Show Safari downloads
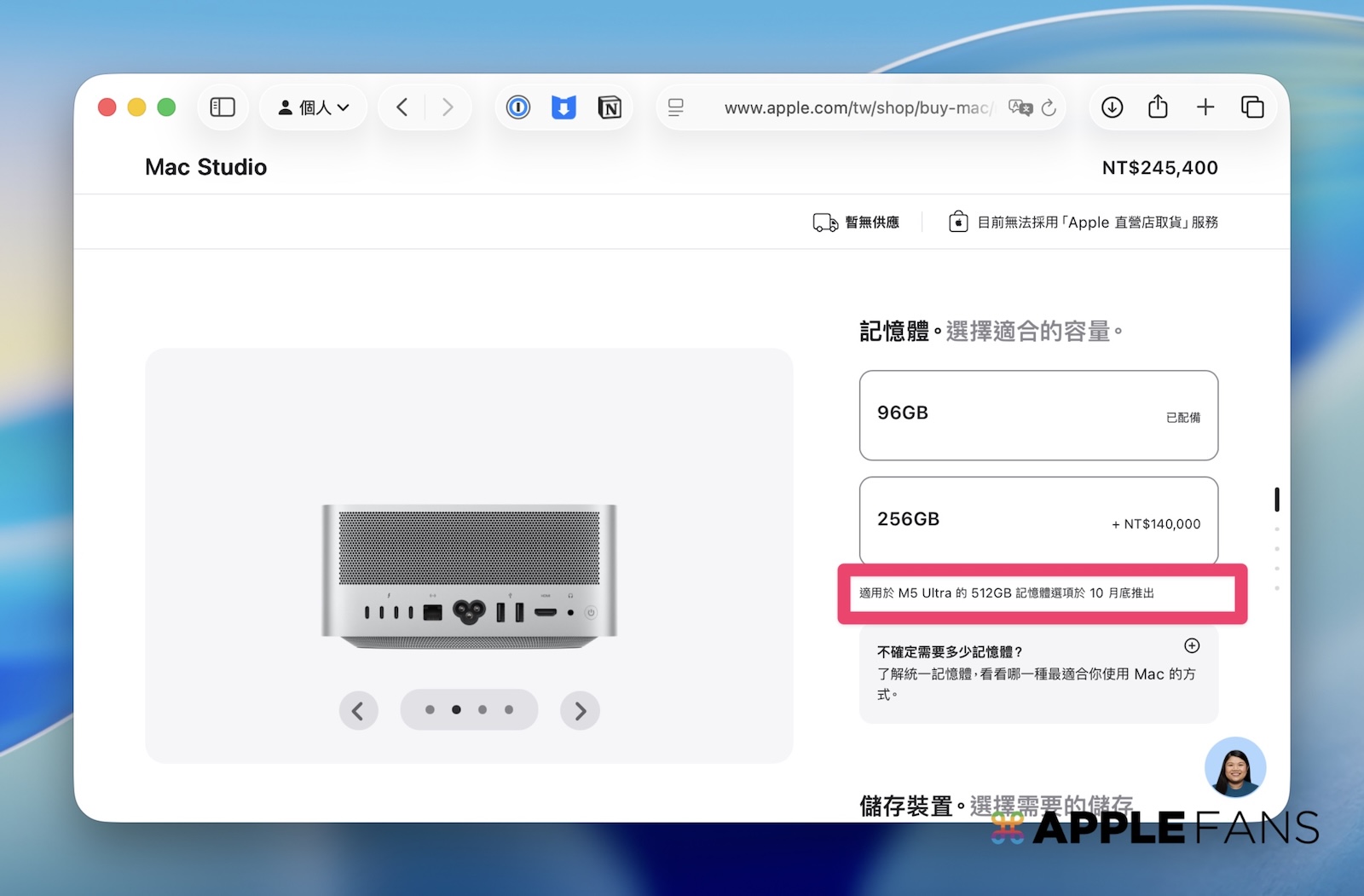 (1113, 107)
